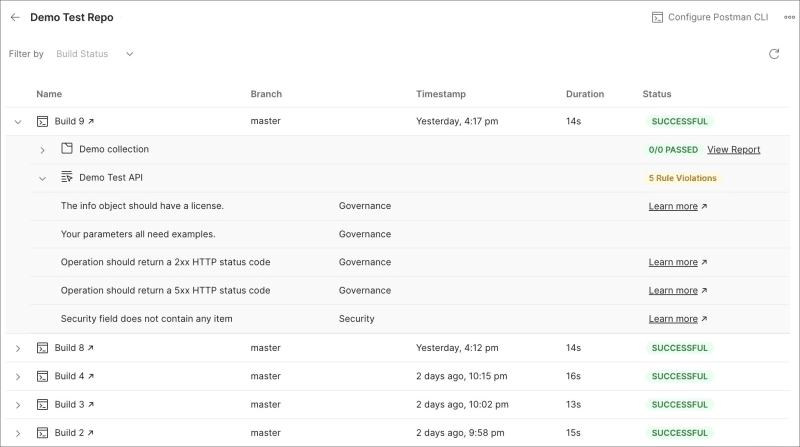Click the Build 3 terminal icon

coord(43,404)
